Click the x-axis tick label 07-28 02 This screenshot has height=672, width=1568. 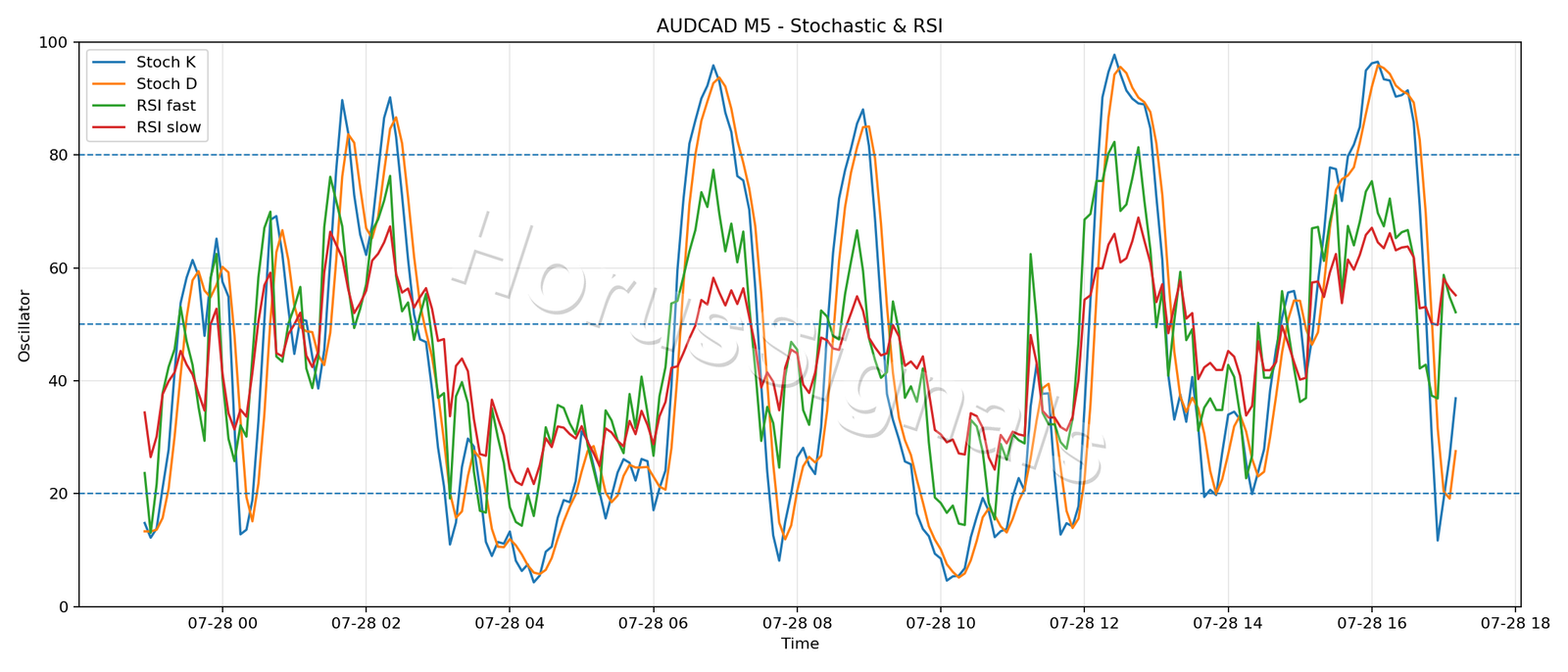coord(366,623)
